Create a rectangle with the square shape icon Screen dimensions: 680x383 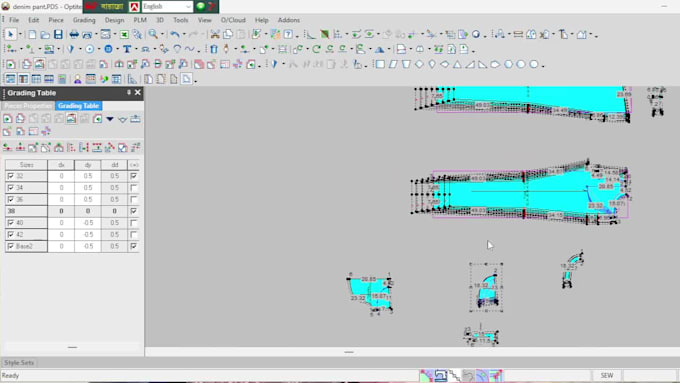tap(380, 64)
